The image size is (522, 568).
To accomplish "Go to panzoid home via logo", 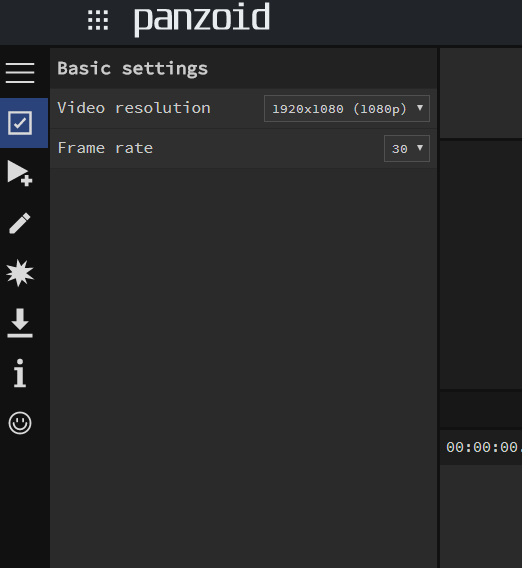I will point(202,19).
